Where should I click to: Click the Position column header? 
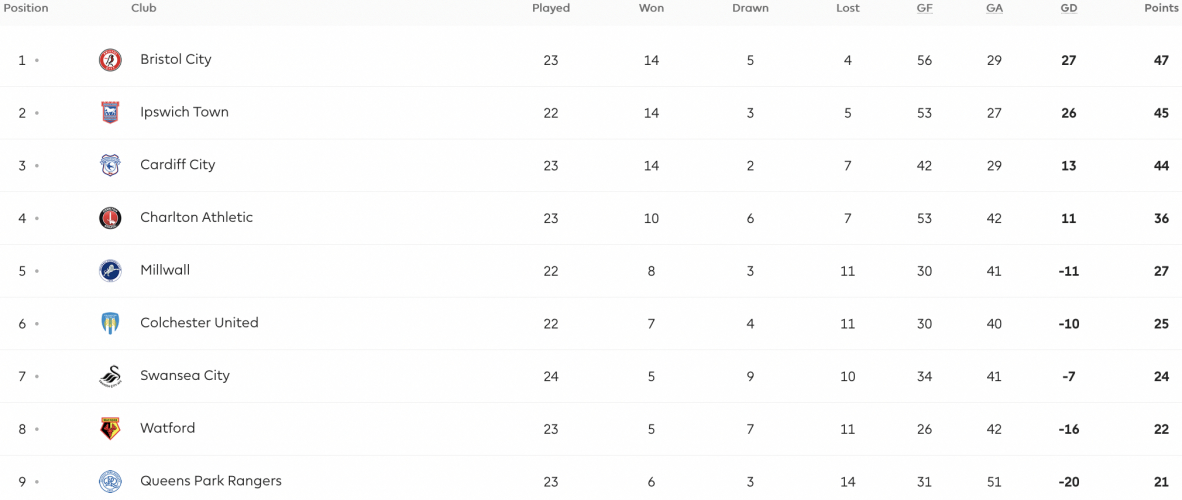pyautogui.click(x=26, y=8)
